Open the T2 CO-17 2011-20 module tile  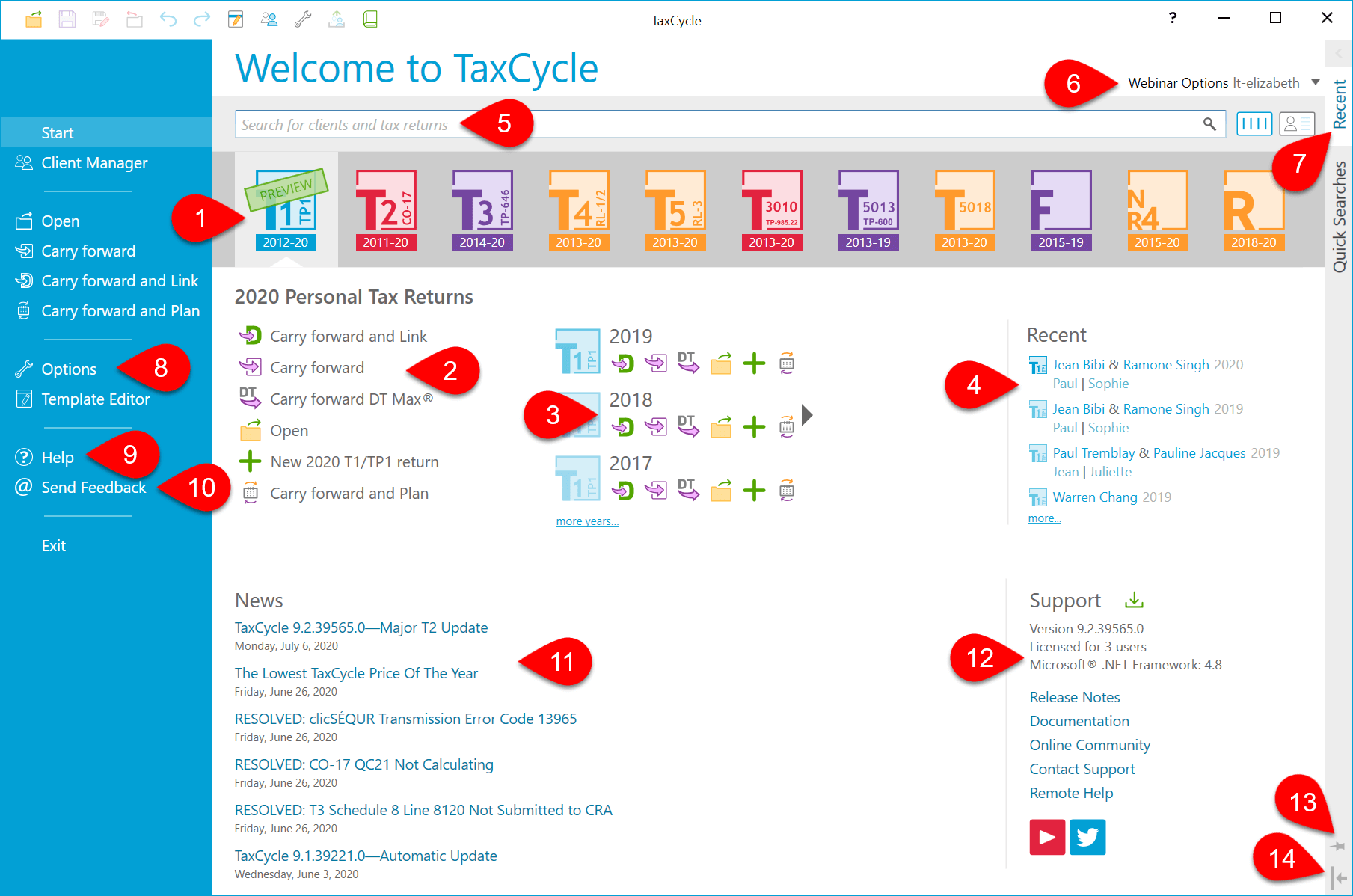point(385,210)
